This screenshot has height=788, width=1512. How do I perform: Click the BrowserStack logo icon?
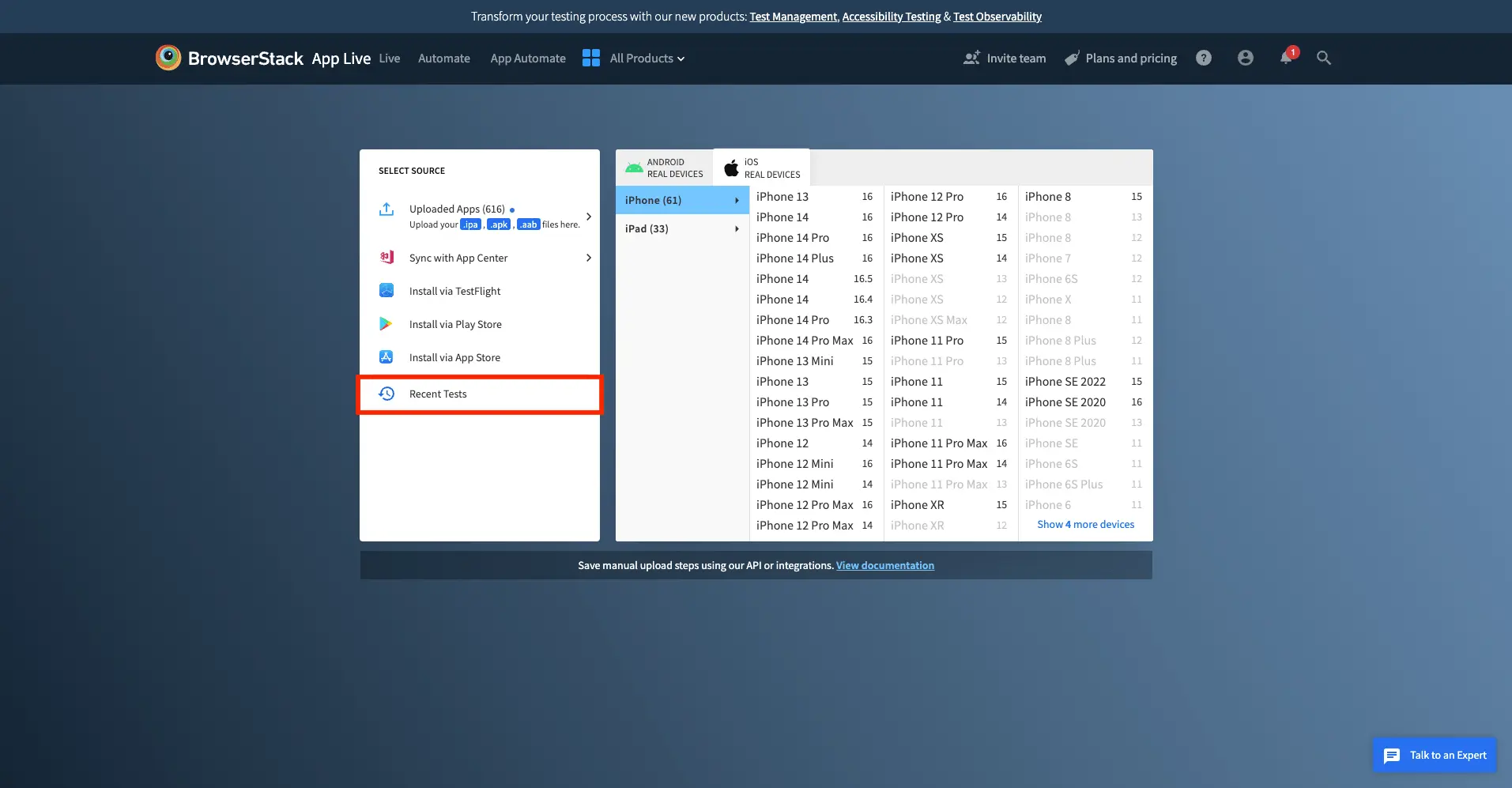[x=168, y=58]
